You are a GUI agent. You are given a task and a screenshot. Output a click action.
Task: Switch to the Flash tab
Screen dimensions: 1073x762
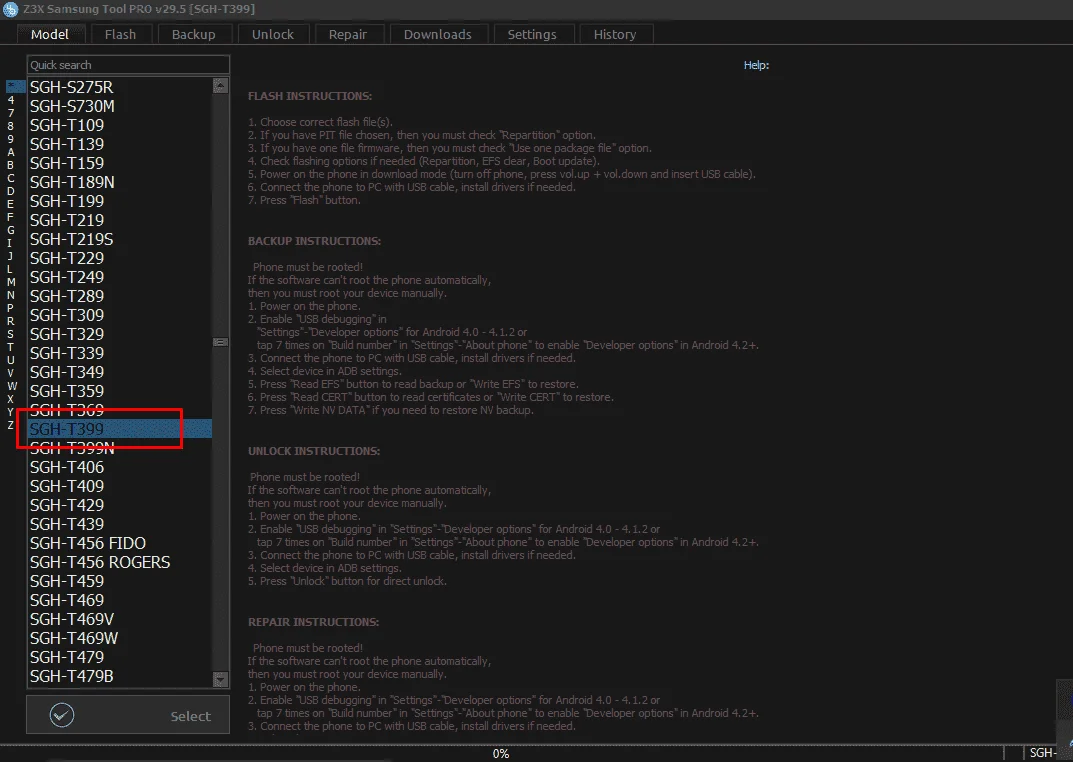(x=120, y=34)
